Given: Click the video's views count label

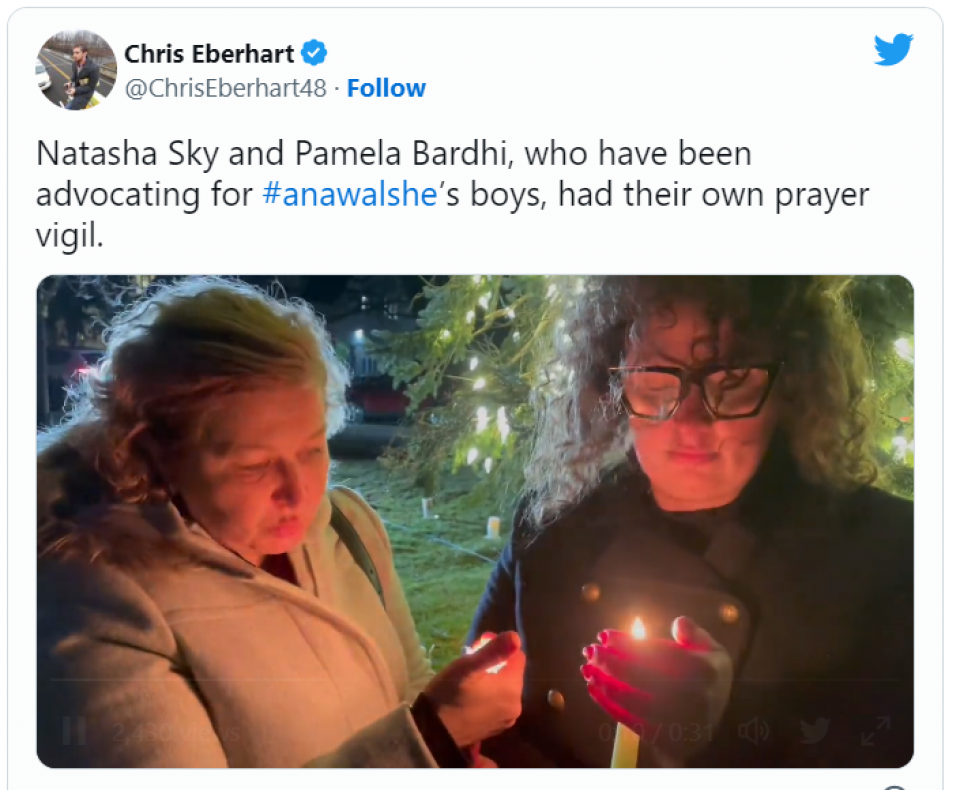Looking at the screenshot, I should point(176,731).
